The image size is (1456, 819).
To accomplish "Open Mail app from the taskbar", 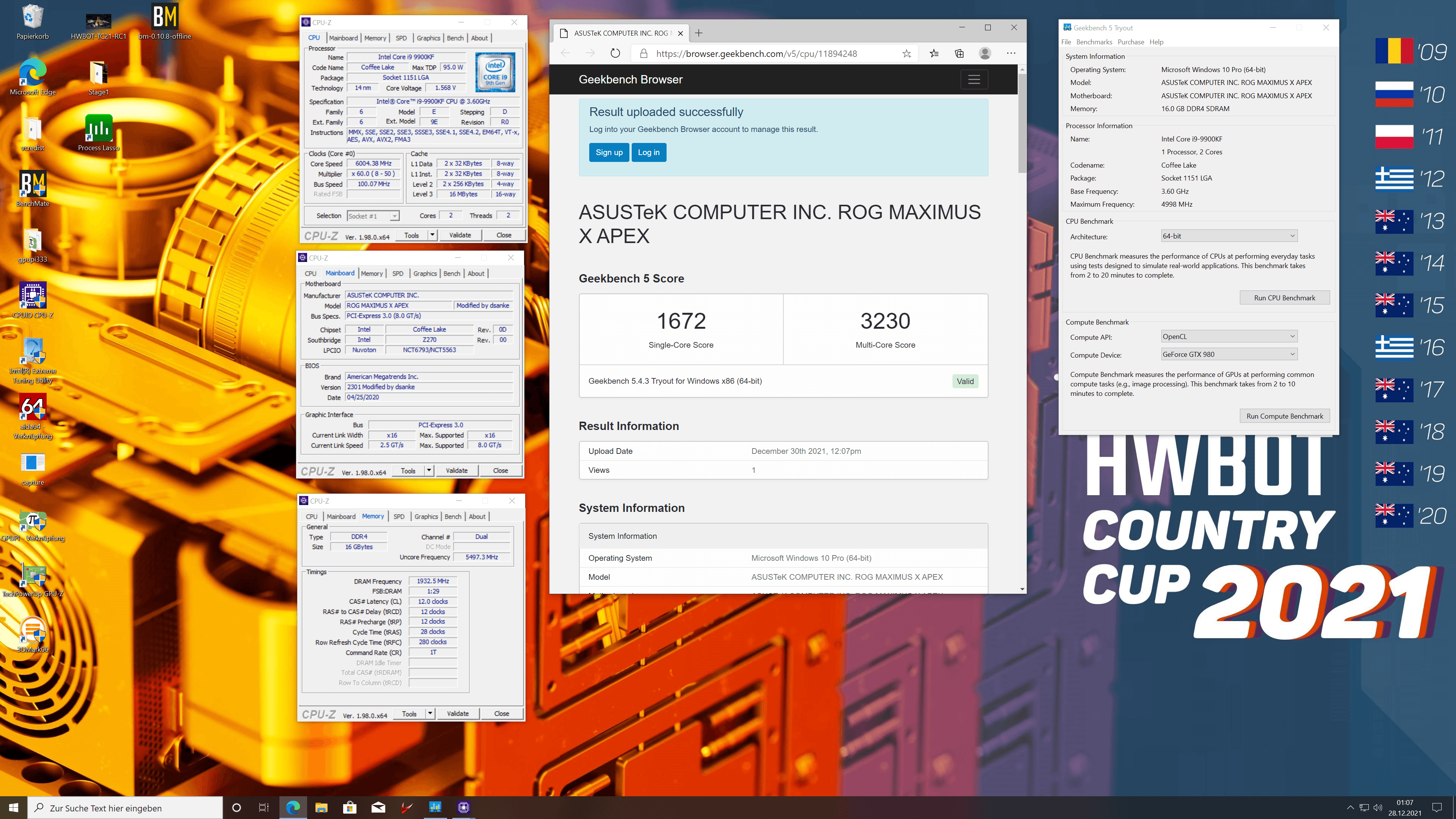I will [378, 808].
